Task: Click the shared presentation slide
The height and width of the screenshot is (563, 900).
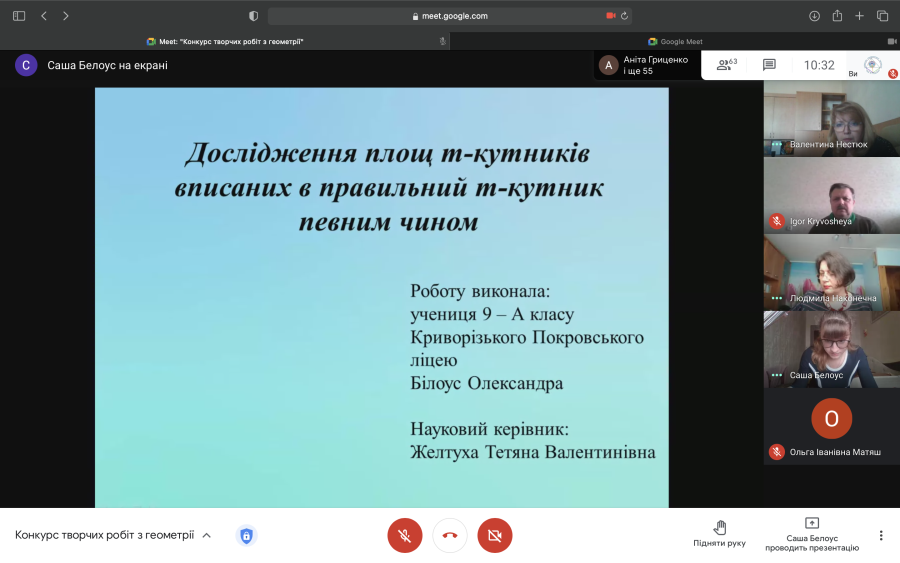Action: pos(382,297)
